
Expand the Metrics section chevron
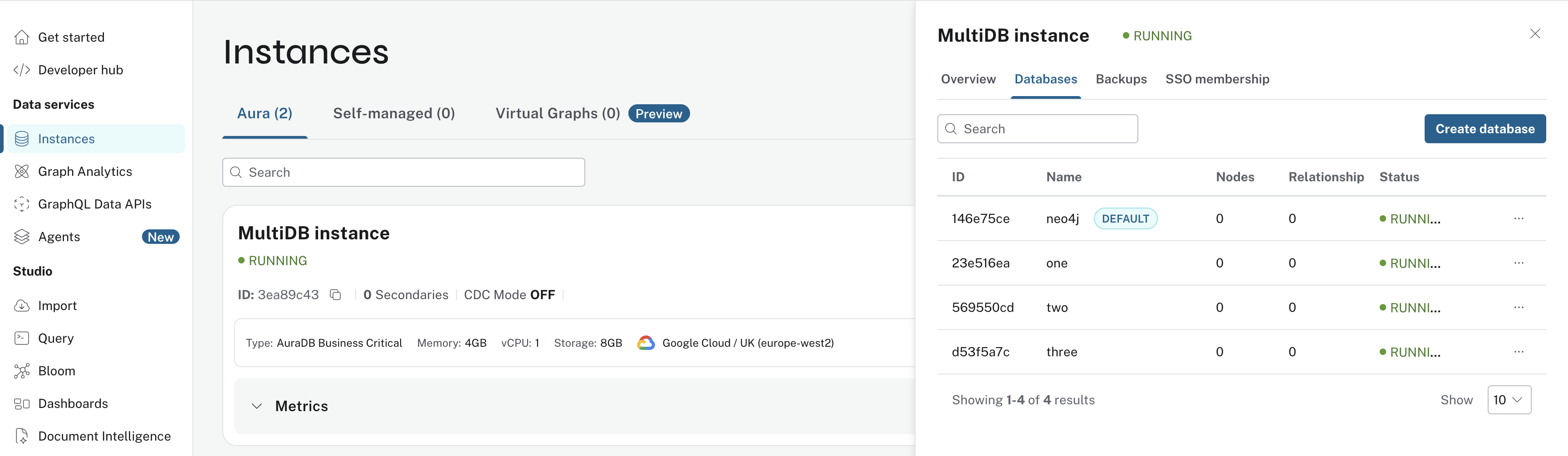(257, 406)
